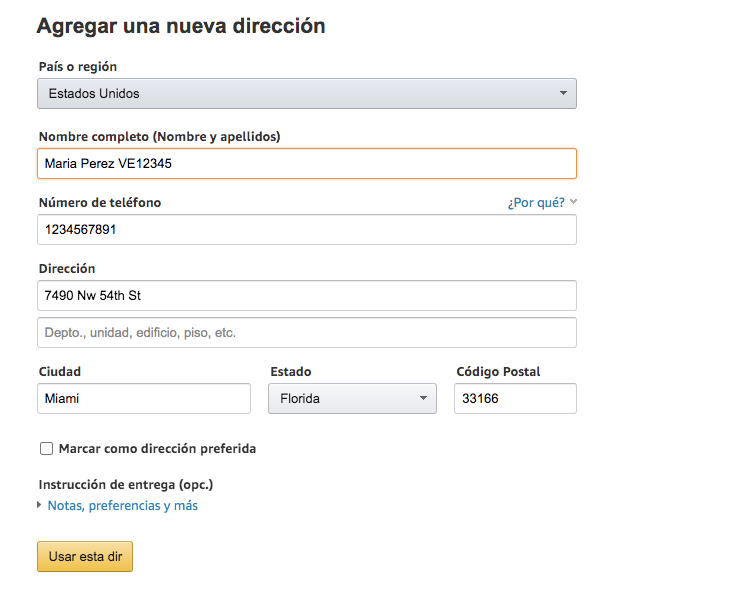Select the Código Postal field with 33166
This screenshot has width=730, height=591.
pos(515,399)
